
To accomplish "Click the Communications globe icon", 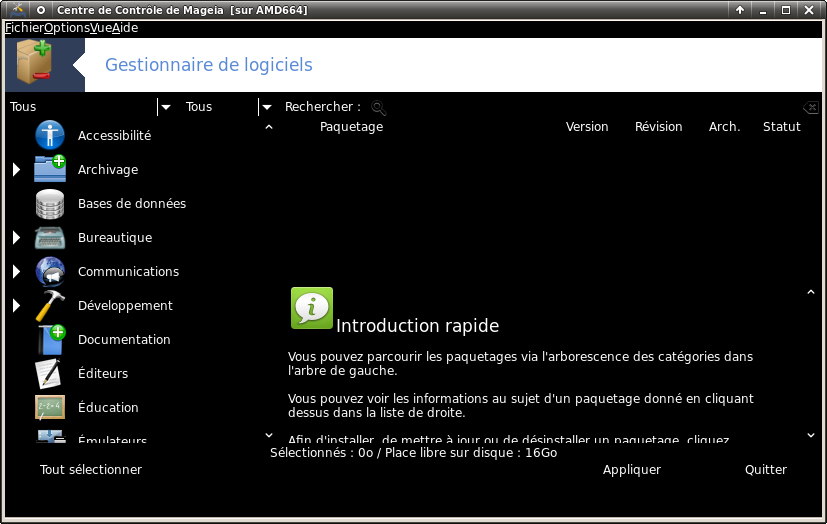I will 50,271.
